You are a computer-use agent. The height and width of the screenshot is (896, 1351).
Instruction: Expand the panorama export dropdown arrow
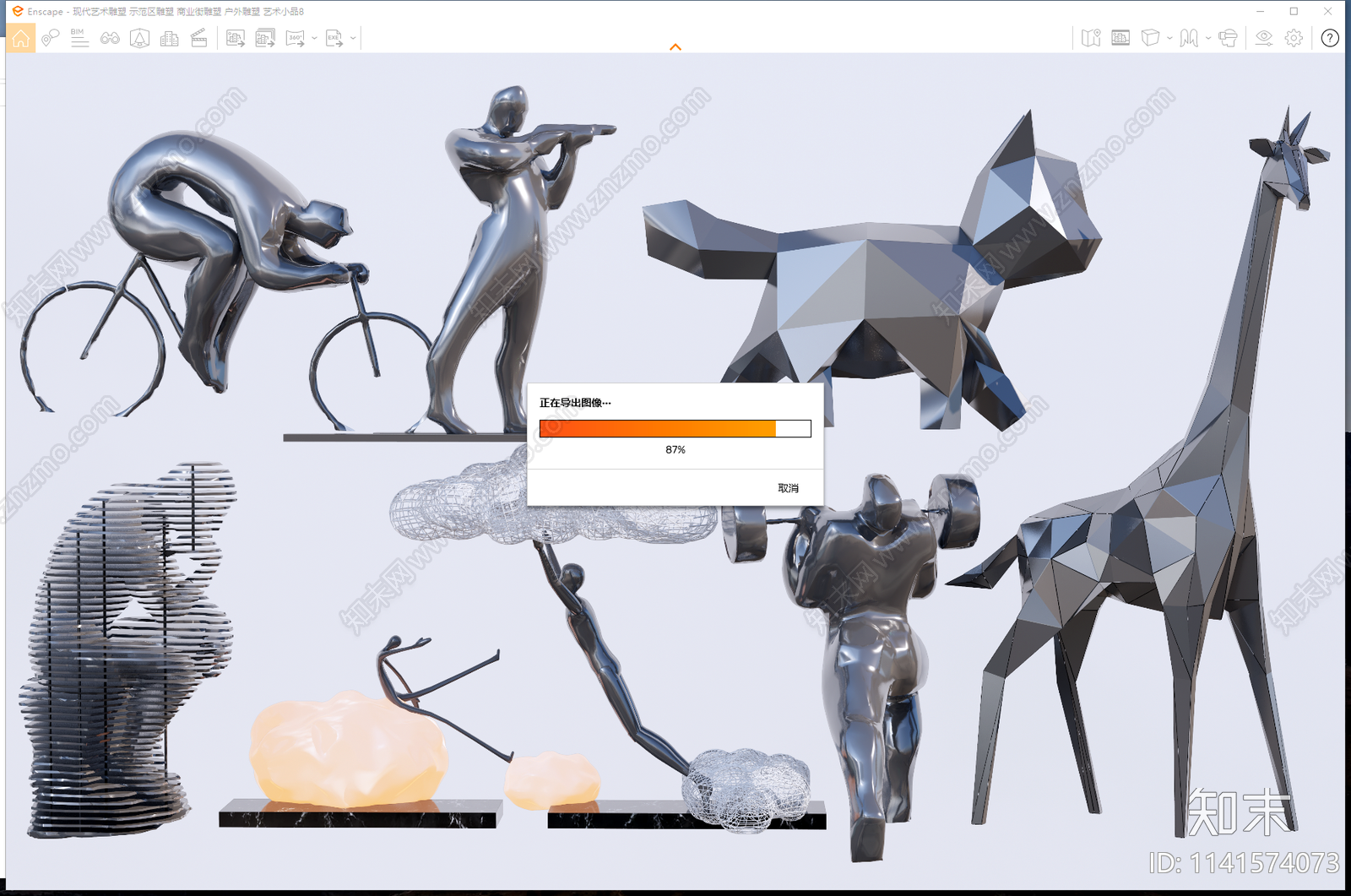coord(314,38)
